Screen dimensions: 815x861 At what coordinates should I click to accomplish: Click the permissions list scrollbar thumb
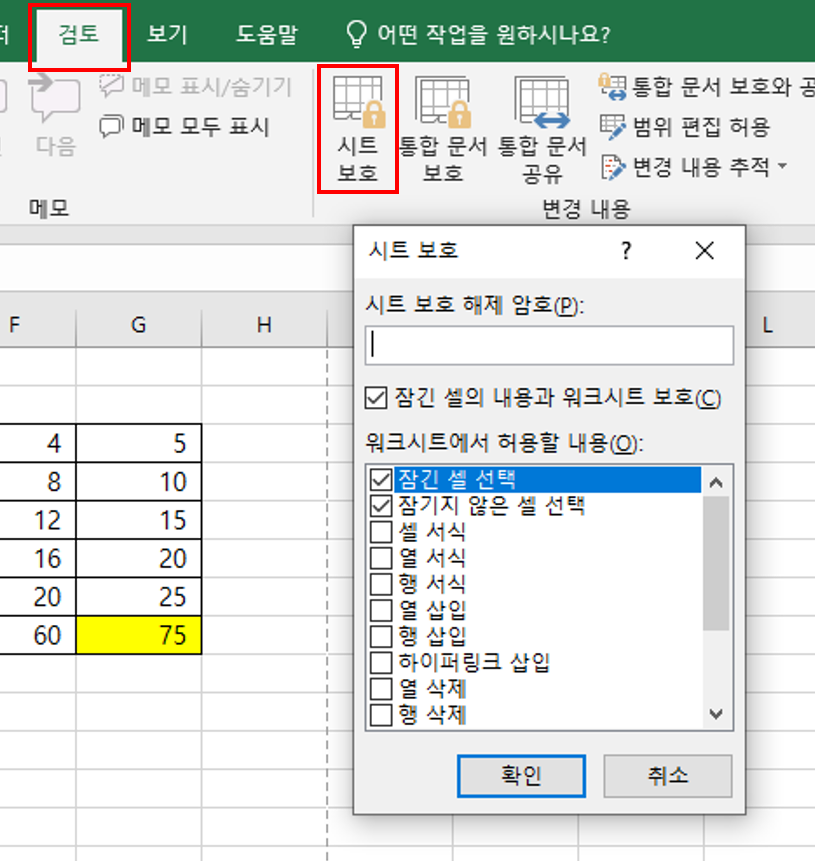click(716, 563)
